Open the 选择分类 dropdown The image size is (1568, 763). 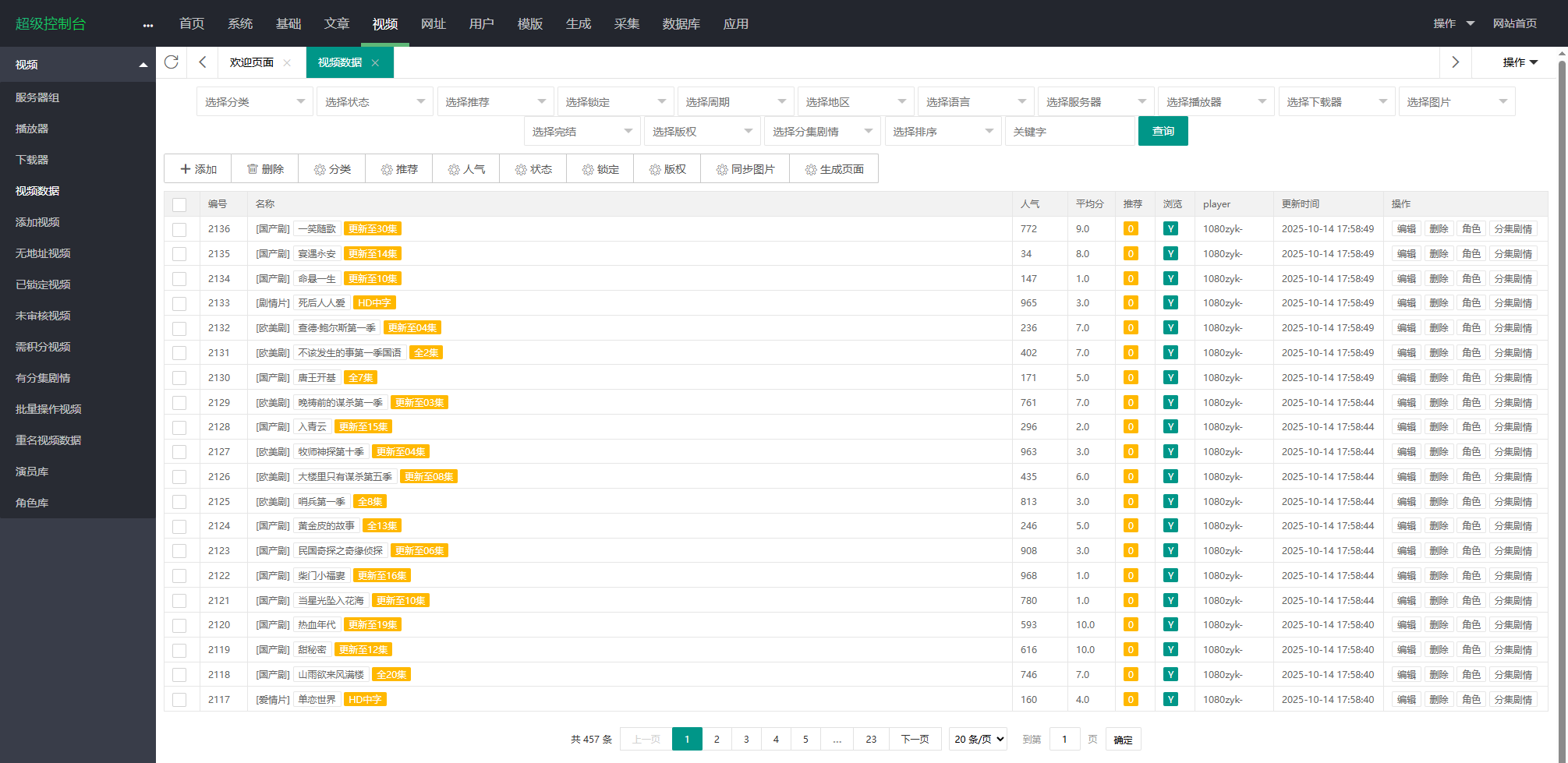[x=254, y=102]
